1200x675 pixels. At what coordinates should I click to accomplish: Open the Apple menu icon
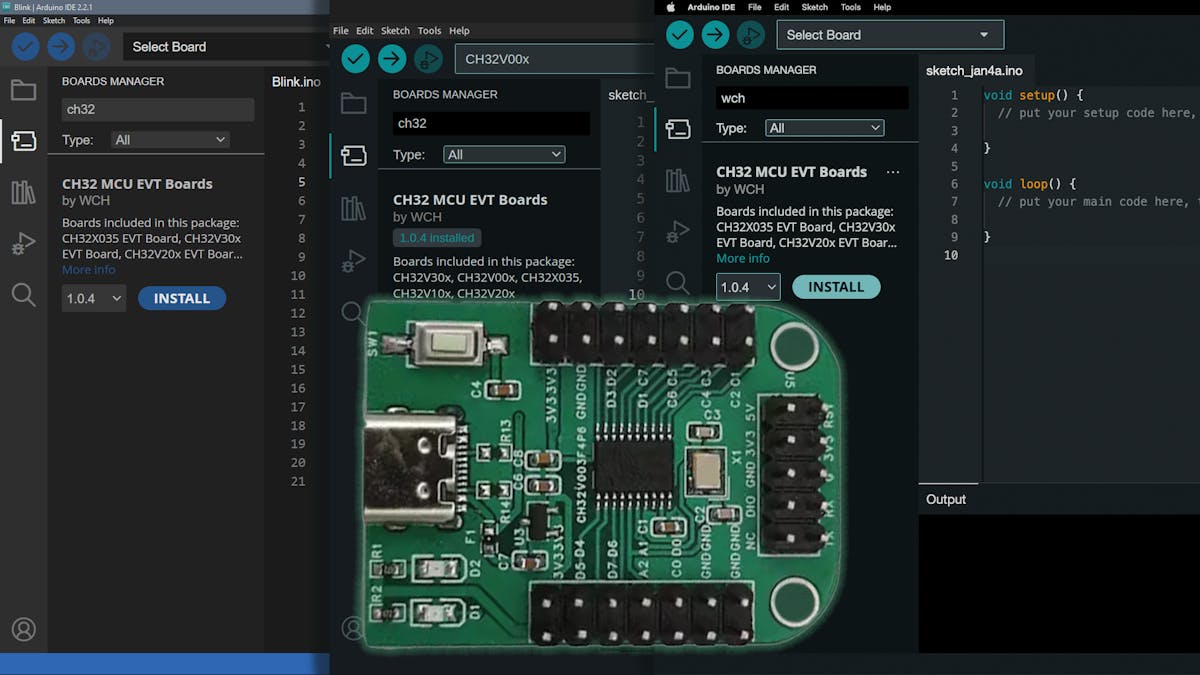pos(671,7)
